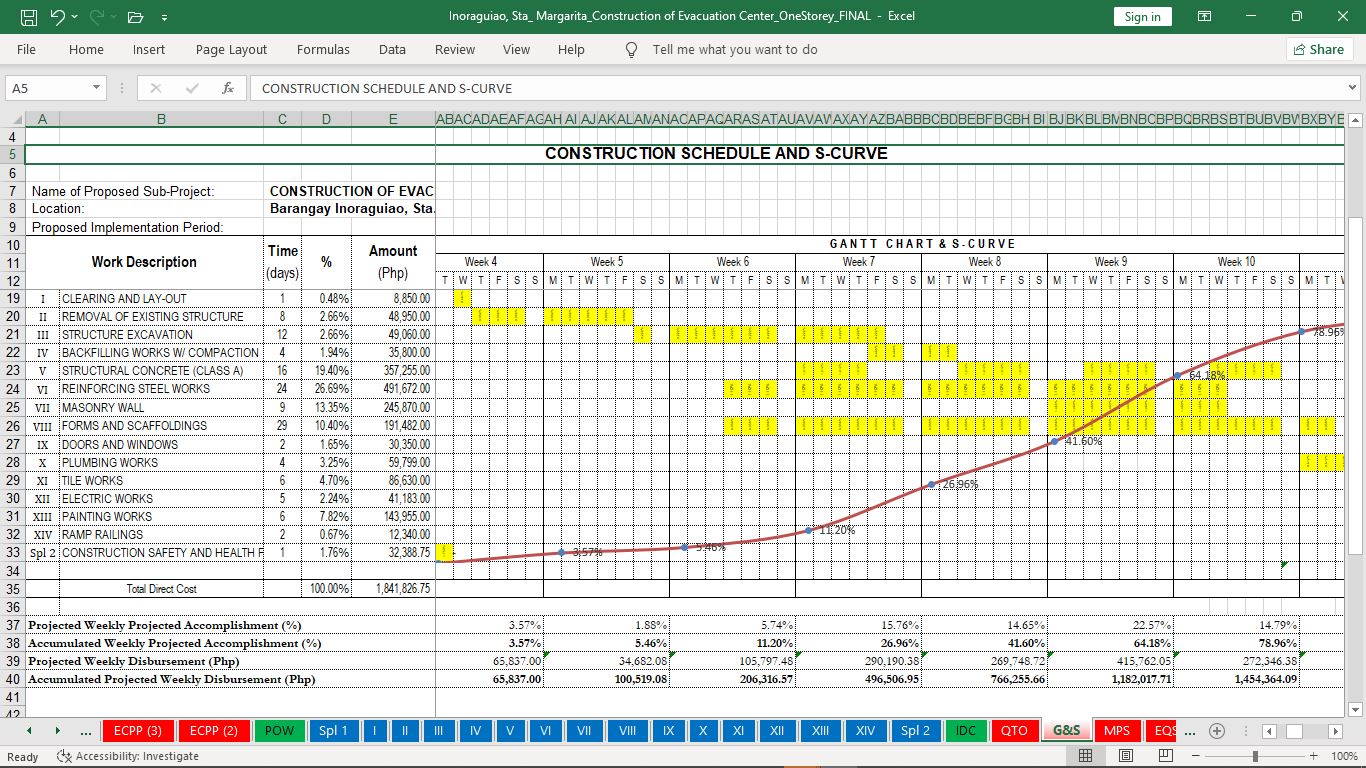The width and height of the screenshot is (1366, 768).
Task: Switch to Page Break Preview in the status bar
Action: [x=1165, y=756]
